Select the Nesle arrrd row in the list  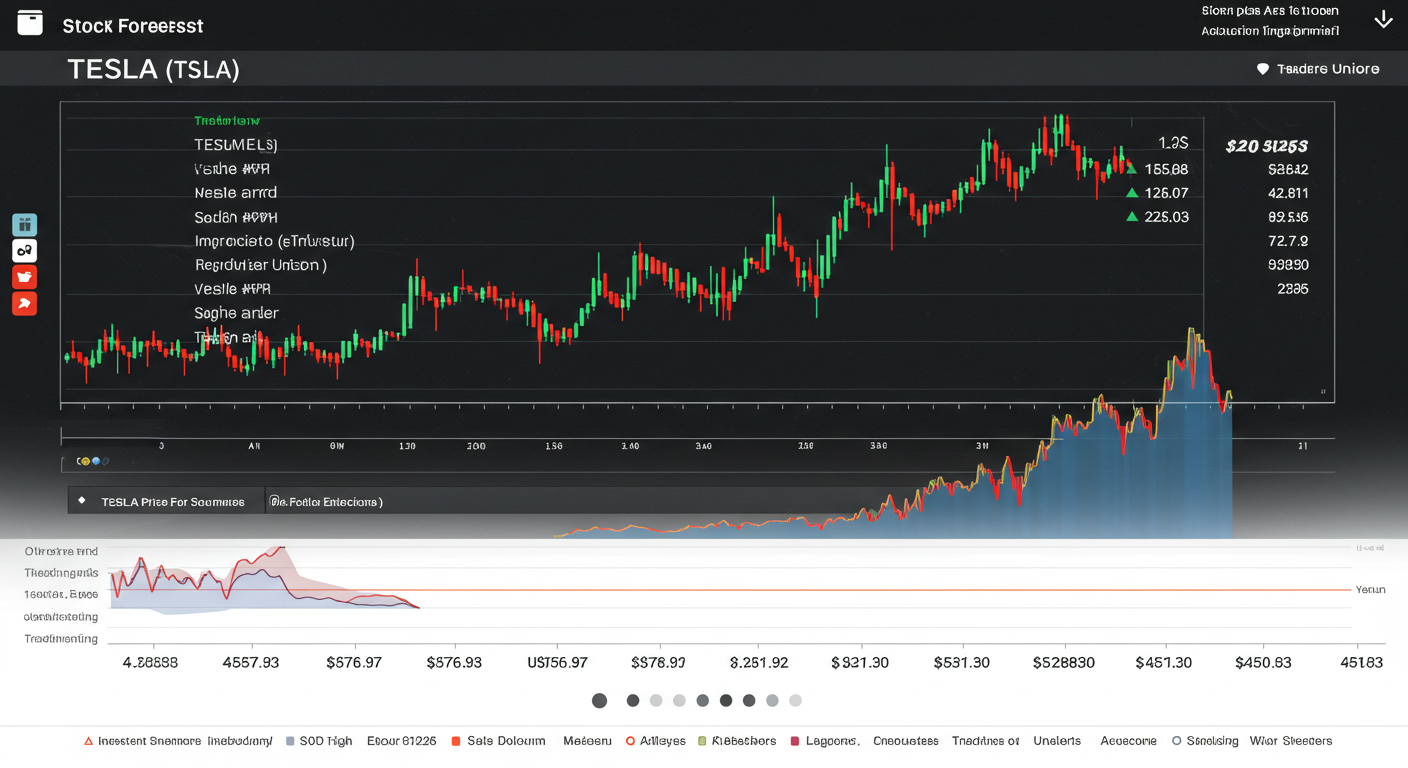pos(235,192)
